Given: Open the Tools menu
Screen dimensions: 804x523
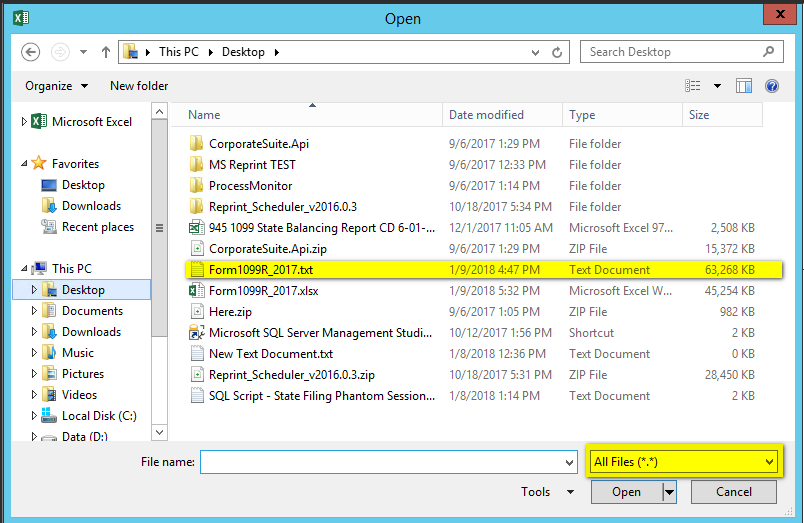Looking at the screenshot, I should click(547, 492).
